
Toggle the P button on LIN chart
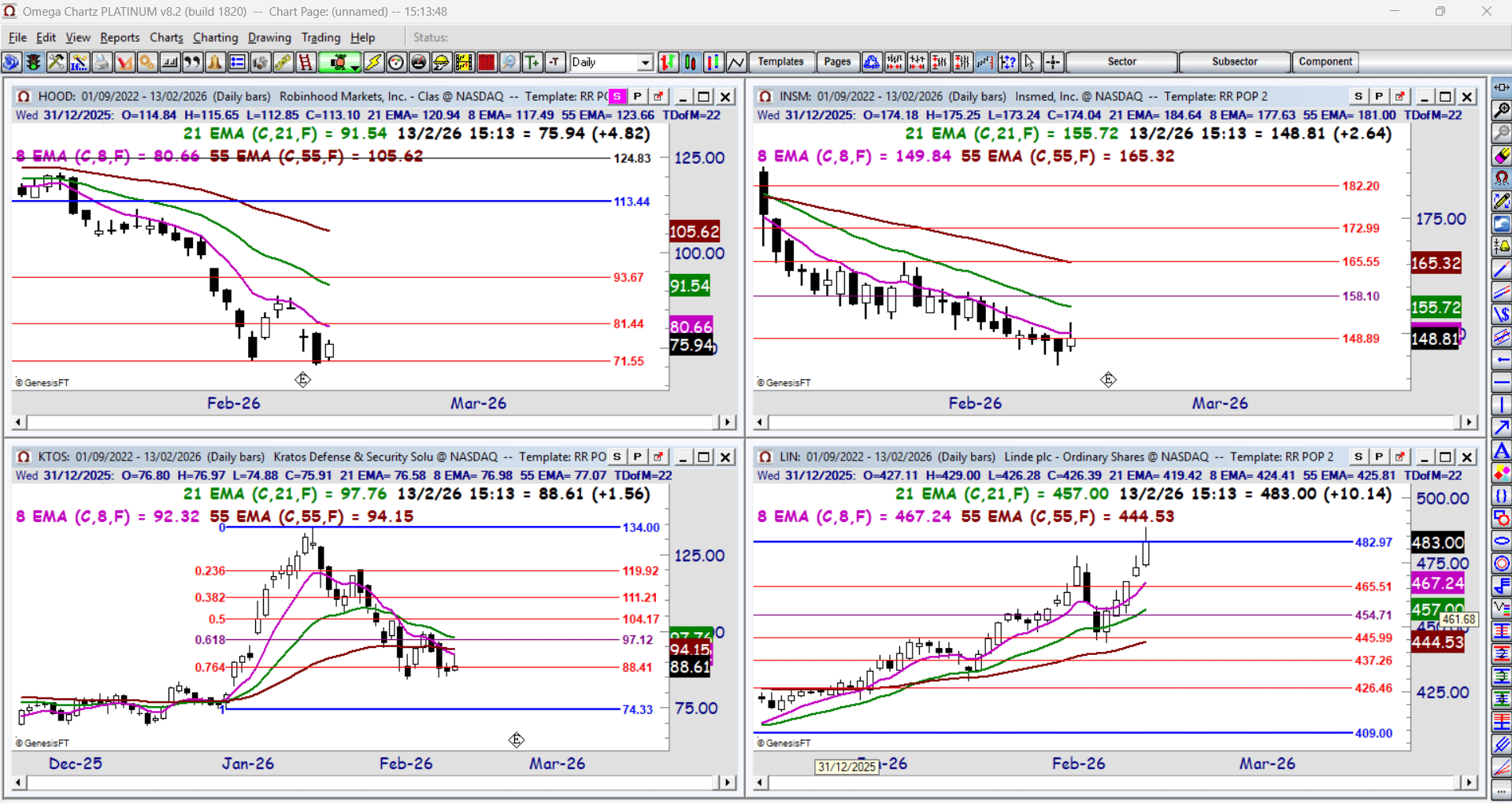pos(1379,457)
